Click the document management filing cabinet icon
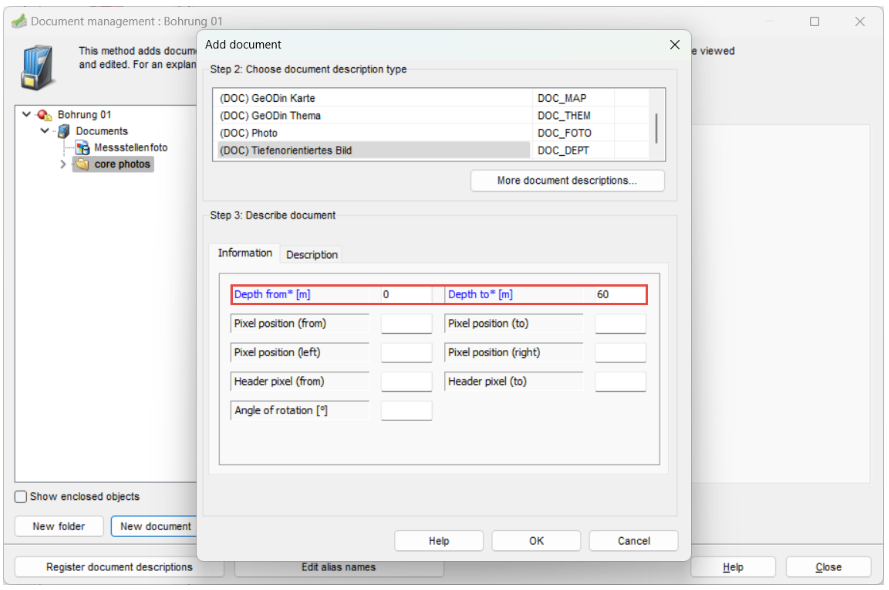Screen dimensions: 889x590 (38, 65)
